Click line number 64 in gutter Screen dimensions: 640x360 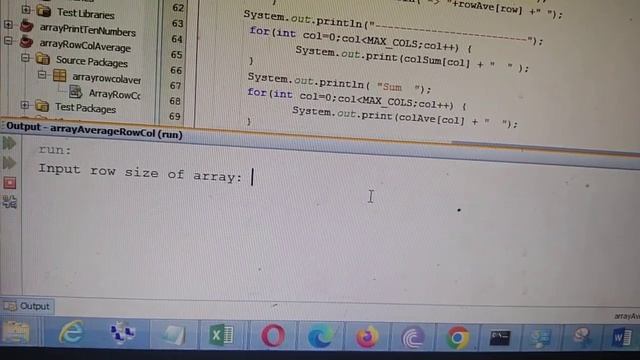point(177,39)
